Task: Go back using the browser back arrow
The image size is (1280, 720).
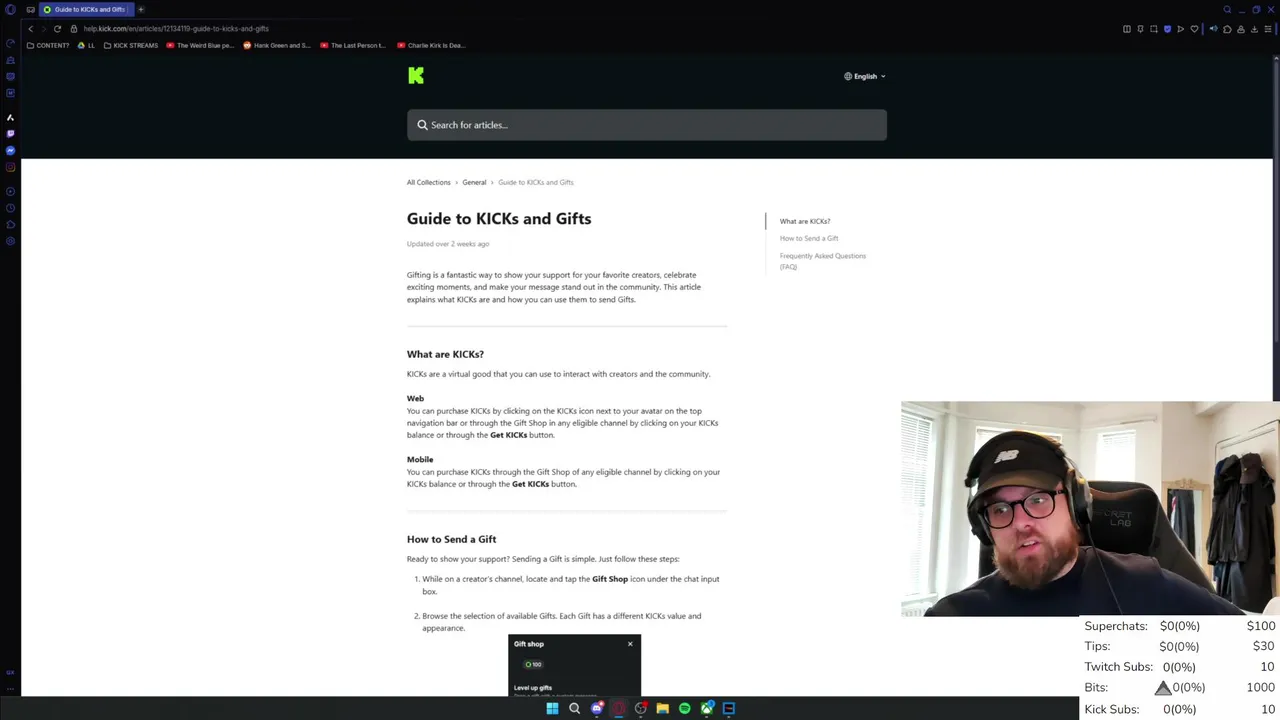Action: tap(30, 28)
